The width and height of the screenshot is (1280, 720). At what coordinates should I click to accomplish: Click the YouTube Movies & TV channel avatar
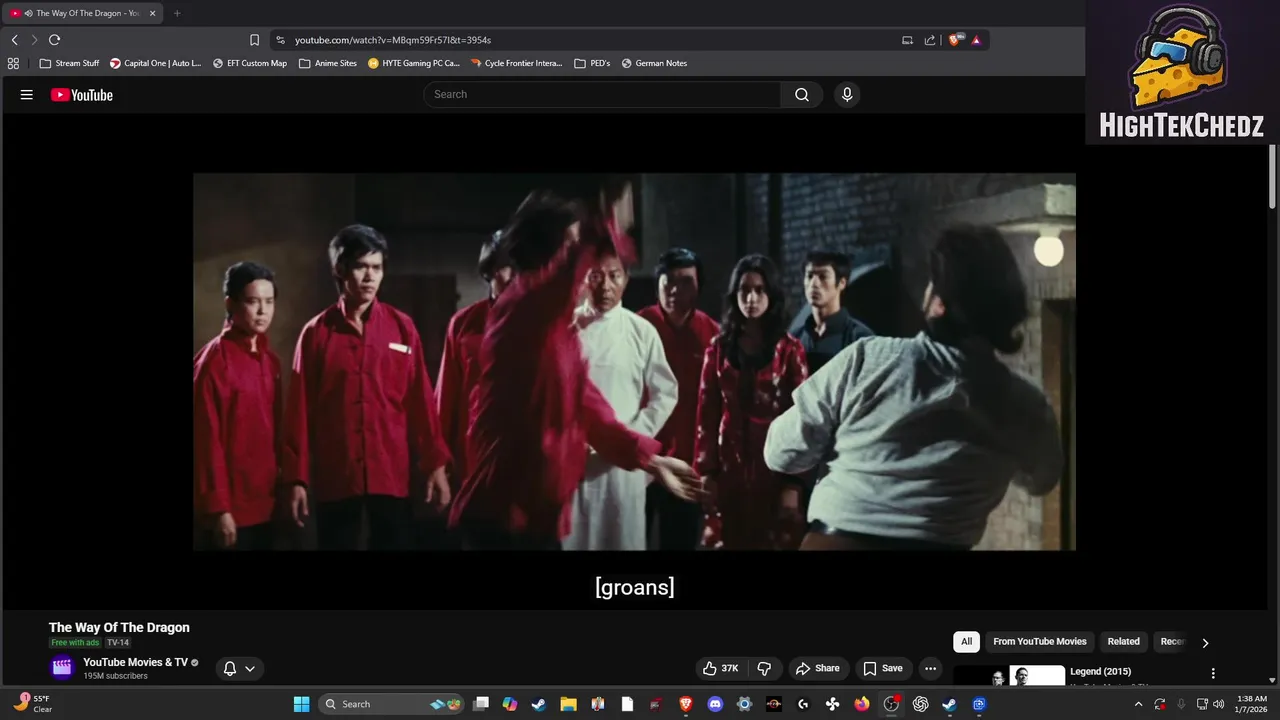[x=62, y=668]
